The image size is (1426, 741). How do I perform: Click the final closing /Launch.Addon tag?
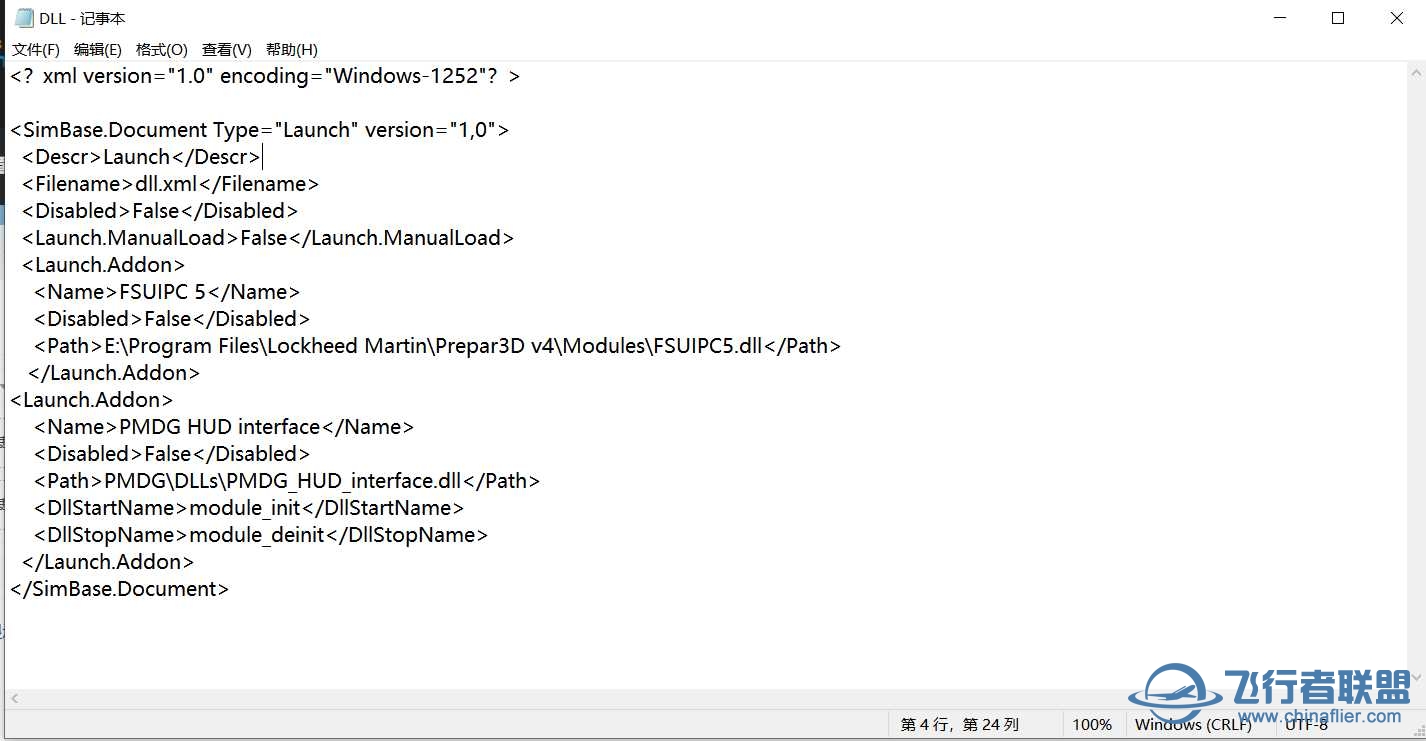(108, 562)
